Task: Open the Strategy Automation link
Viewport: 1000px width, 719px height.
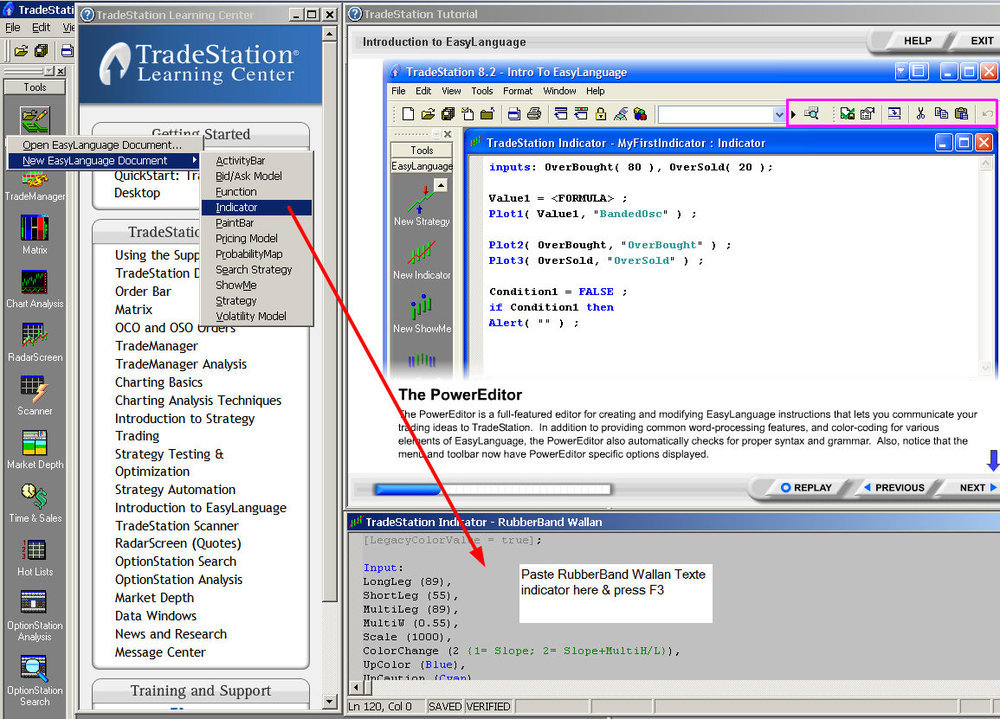Action: coord(175,490)
